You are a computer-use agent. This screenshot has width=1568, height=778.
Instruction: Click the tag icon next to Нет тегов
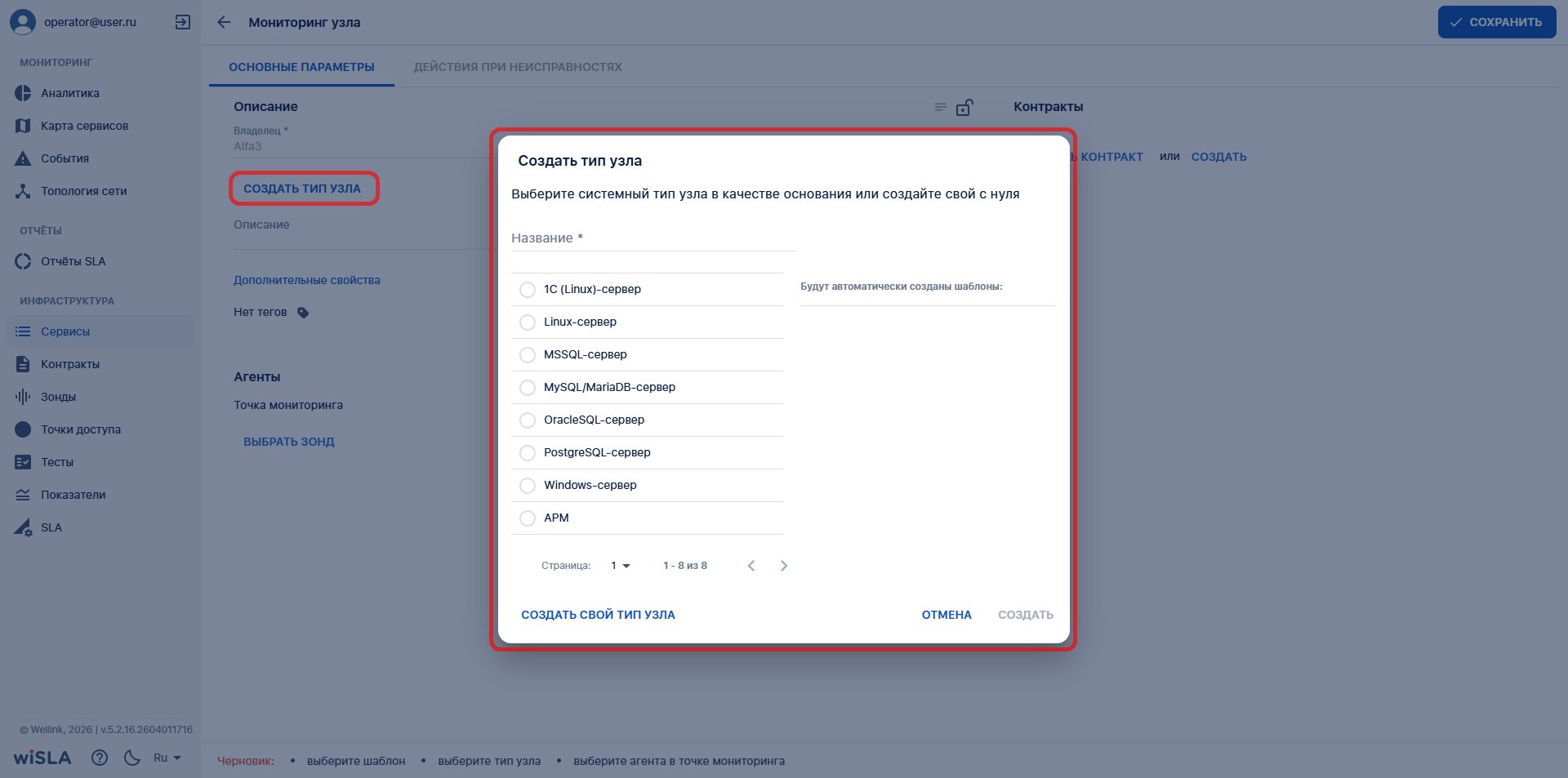pos(303,313)
